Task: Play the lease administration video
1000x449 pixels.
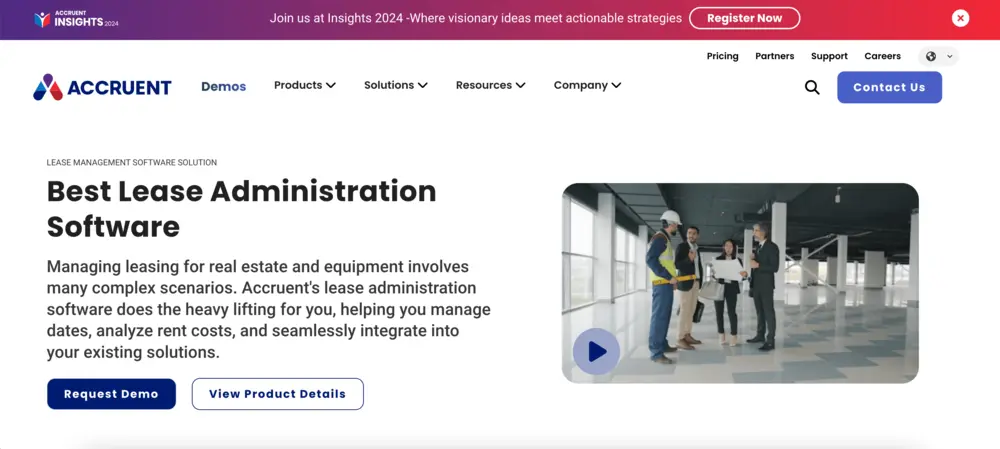Action: pos(596,351)
